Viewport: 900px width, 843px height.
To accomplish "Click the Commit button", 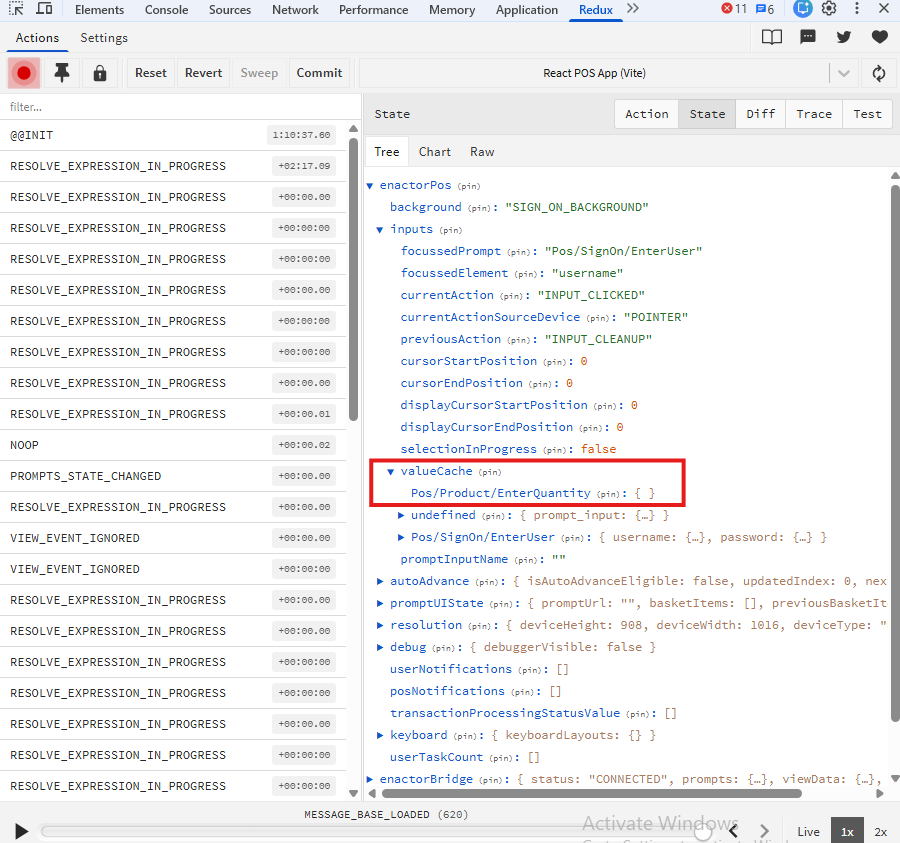I will [x=319, y=73].
